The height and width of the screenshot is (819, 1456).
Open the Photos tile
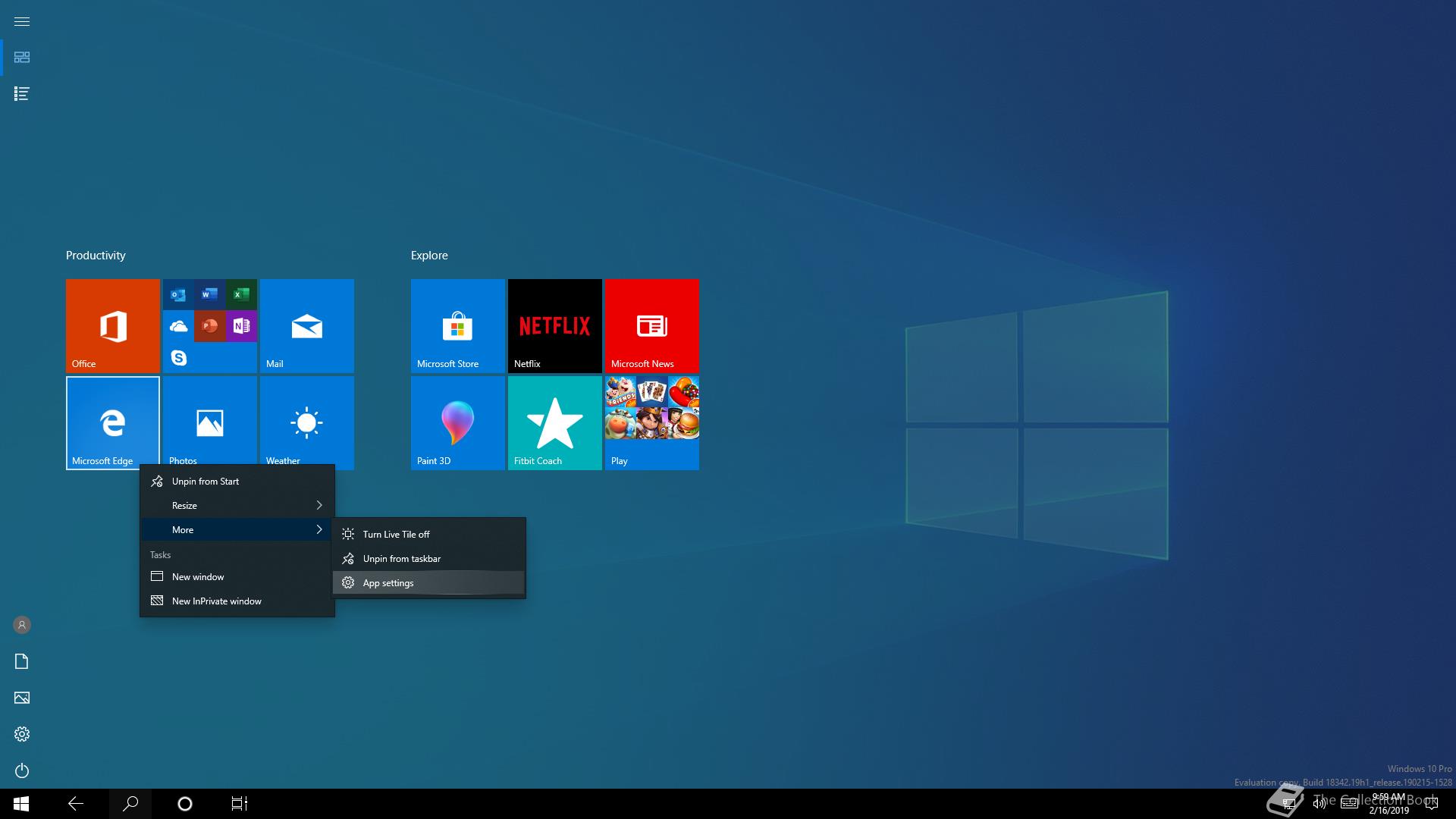point(210,421)
